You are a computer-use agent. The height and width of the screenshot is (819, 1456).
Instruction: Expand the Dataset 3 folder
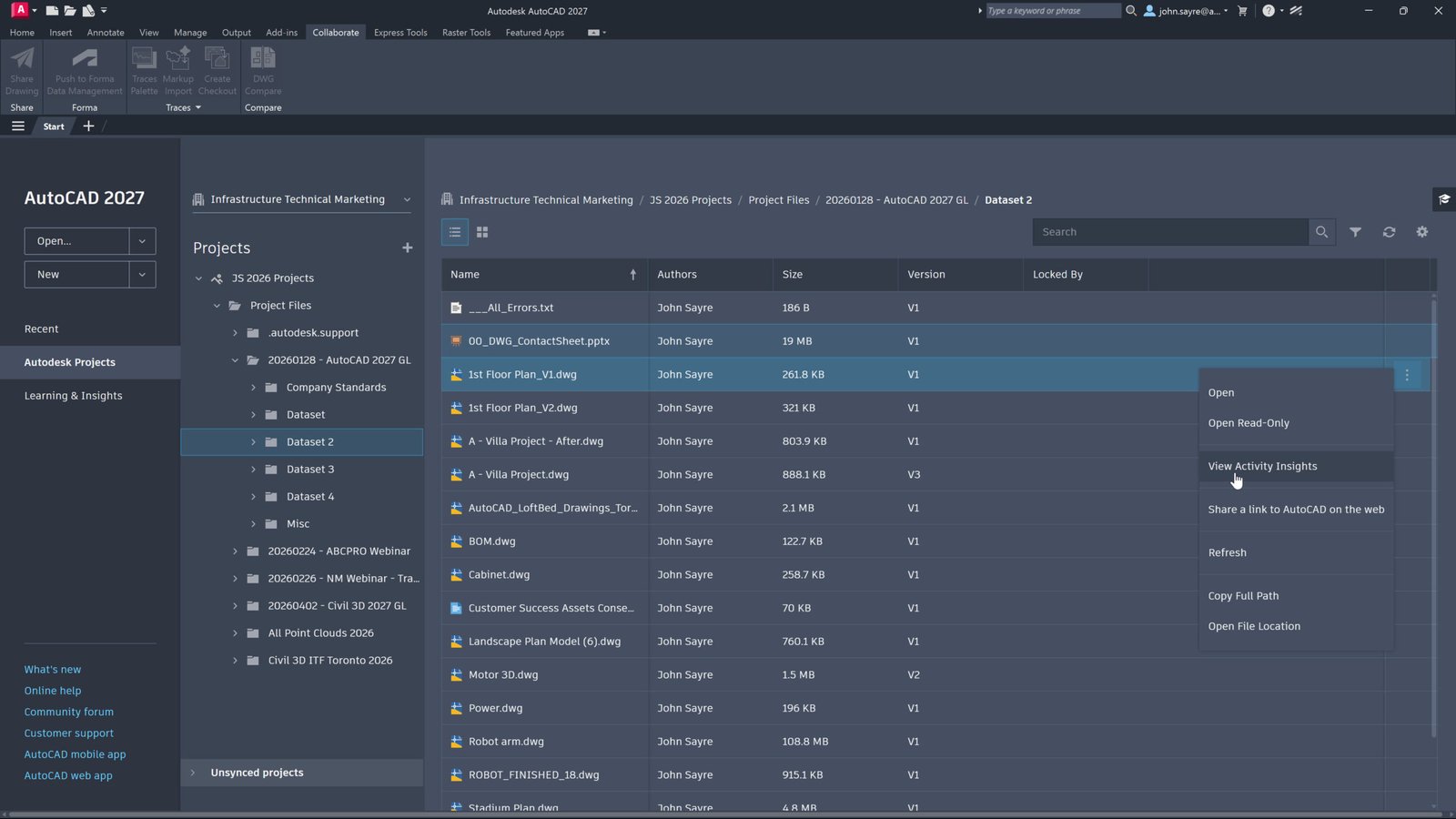pyautogui.click(x=254, y=469)
